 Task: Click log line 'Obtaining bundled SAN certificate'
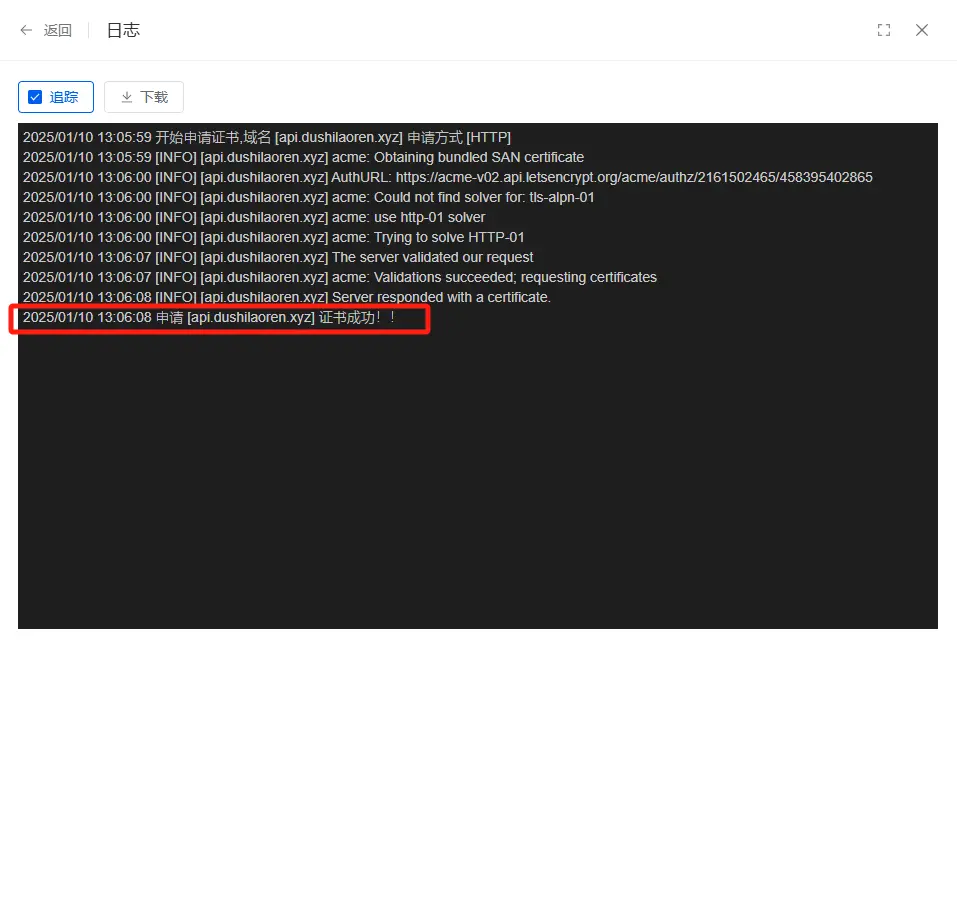tap(303, 158)
